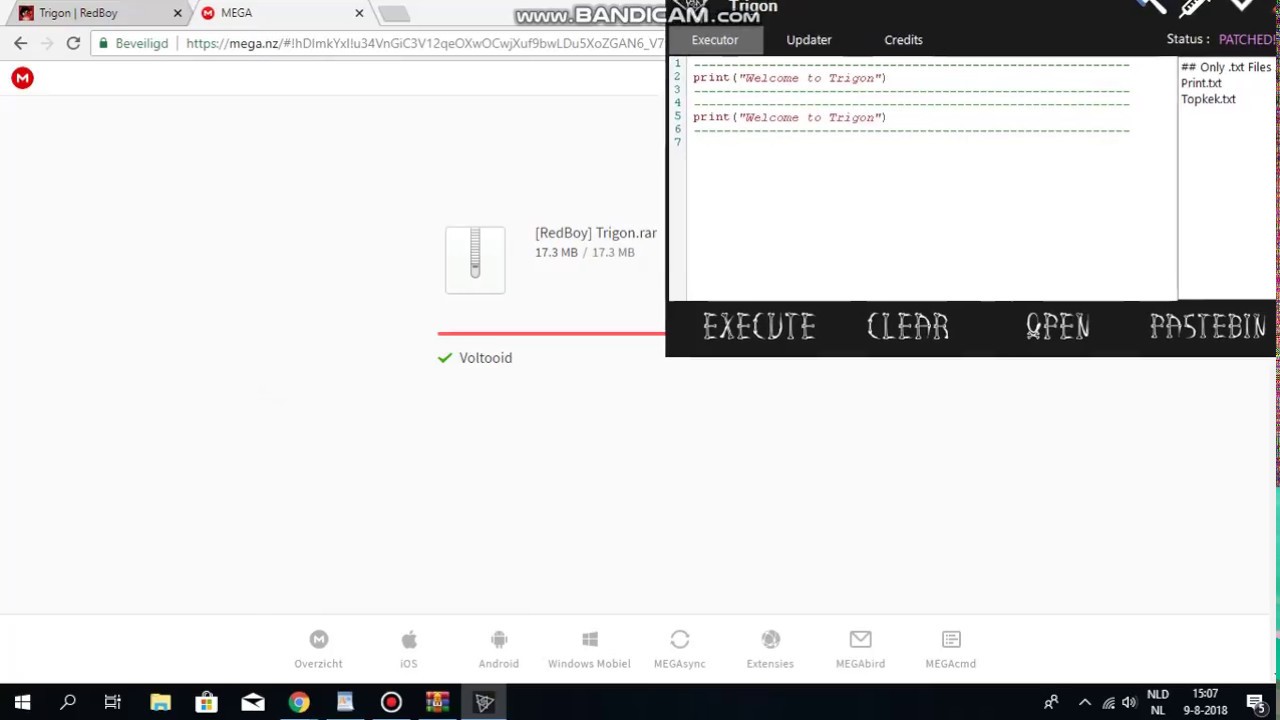Click the Trigon.rar zip file icon
The height and width of the screenshot is (720, 1280).
[475, 260]
